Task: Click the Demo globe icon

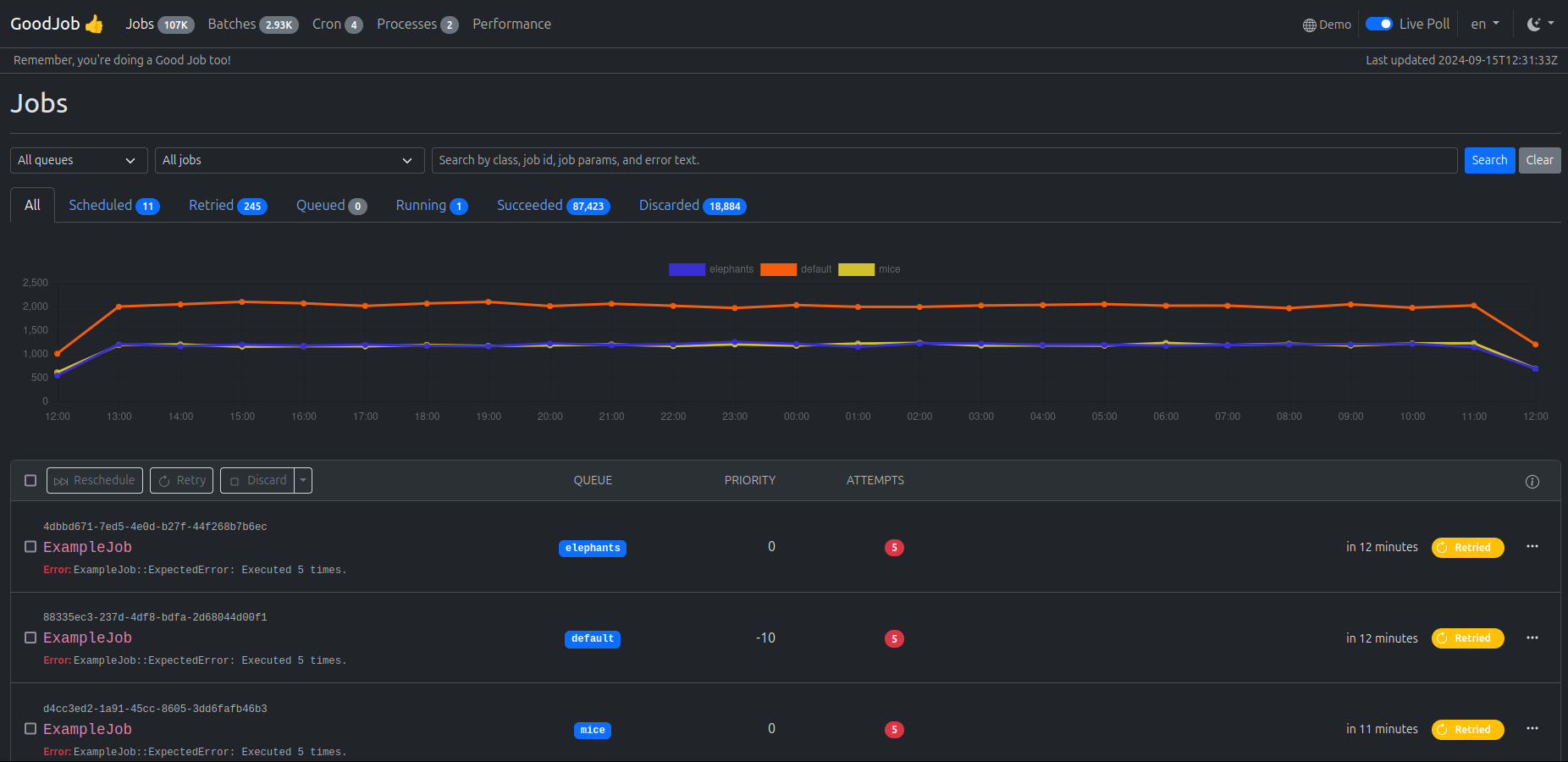Action: click(1309, 25)
